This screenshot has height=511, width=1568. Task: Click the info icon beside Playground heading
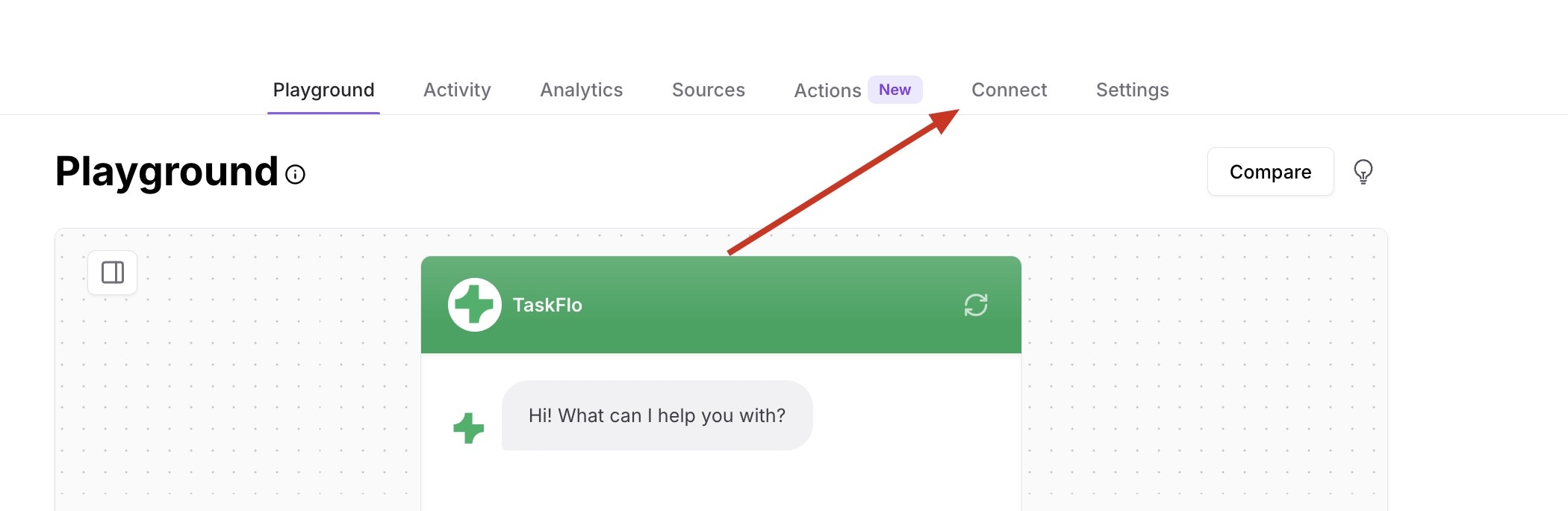point(296,175)
